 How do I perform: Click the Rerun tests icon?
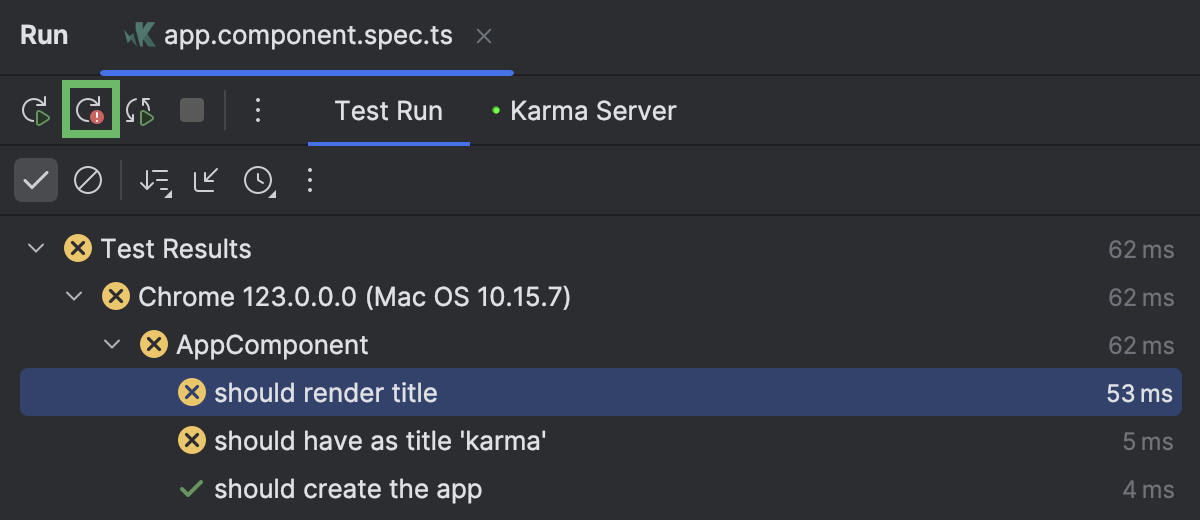click(x=36, y=111)
